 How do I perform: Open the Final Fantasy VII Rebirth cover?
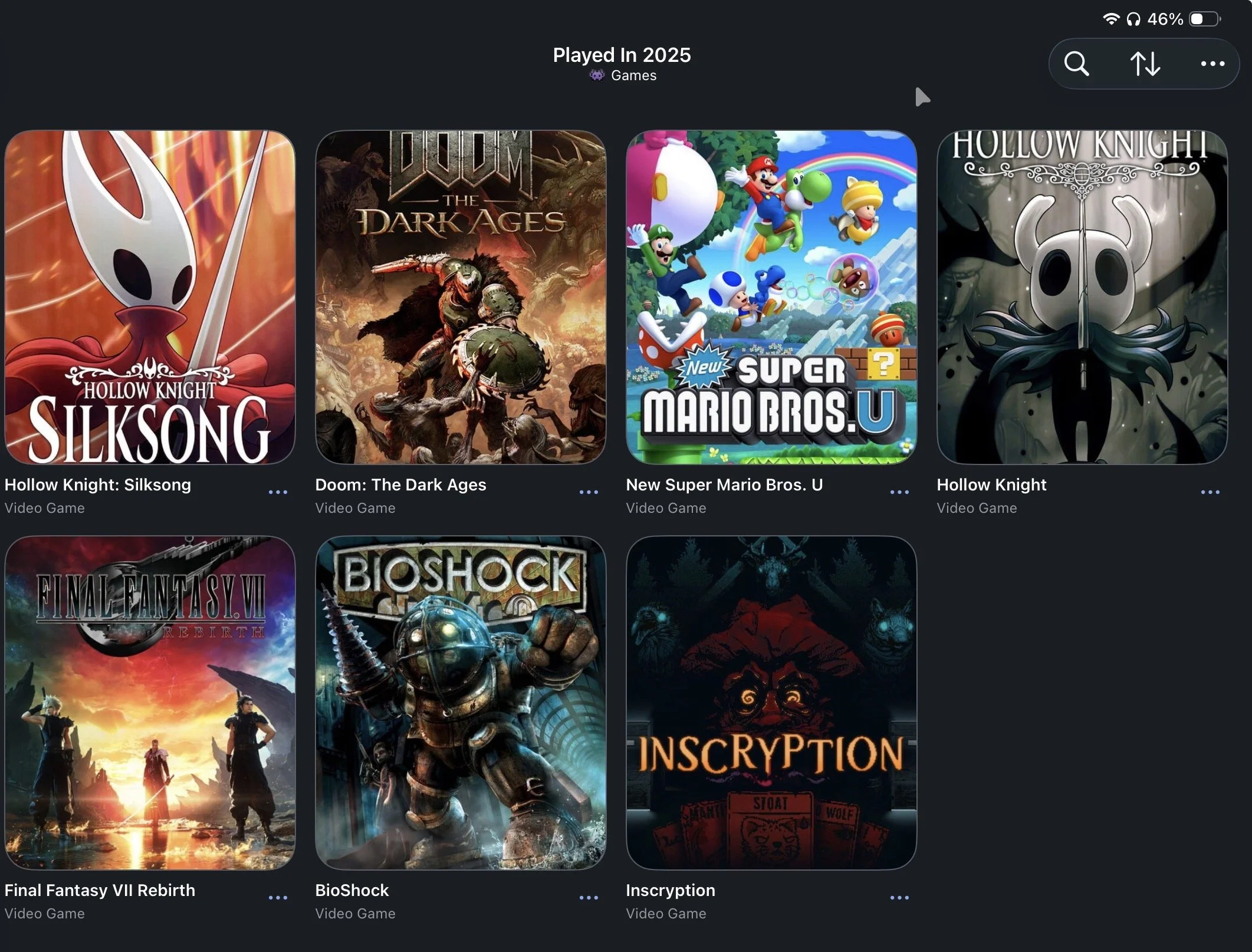(150, 703)
